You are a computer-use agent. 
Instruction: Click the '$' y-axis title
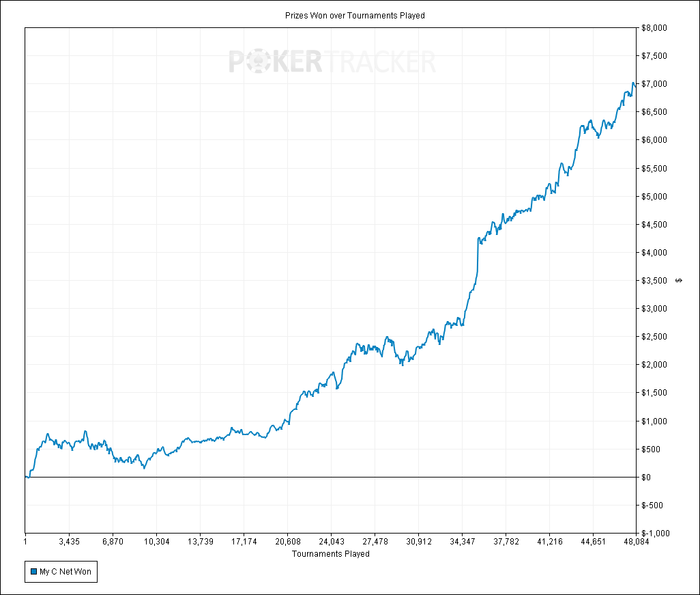click(x=679, y=280)
